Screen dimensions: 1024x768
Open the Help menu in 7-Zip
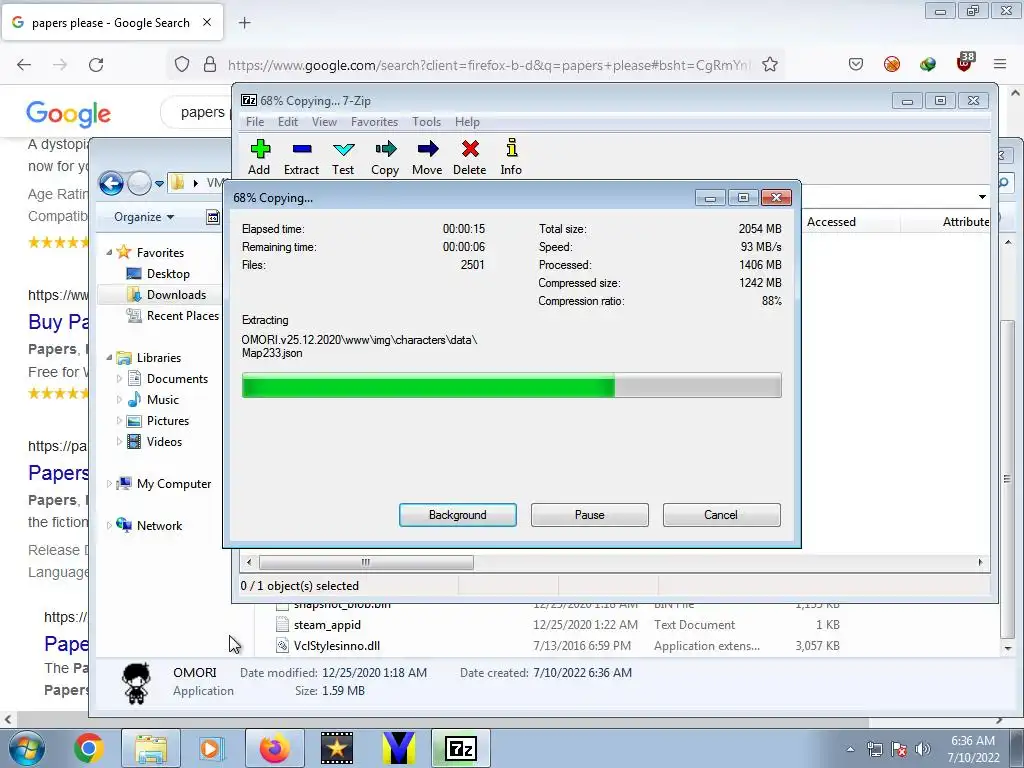(467, 121)
